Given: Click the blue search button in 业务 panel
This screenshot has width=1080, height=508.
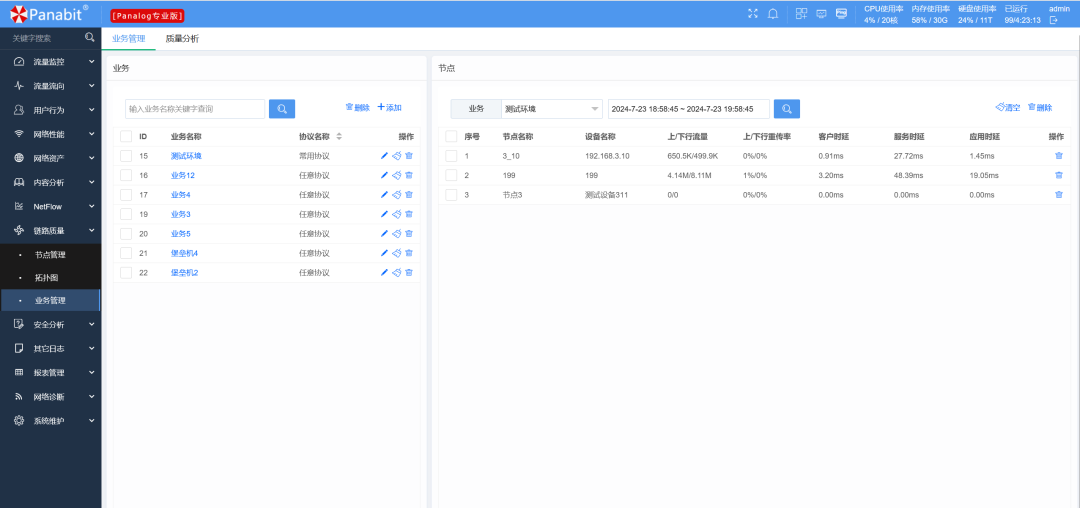Looking at the screenshot, I should [x=282, y=109].
